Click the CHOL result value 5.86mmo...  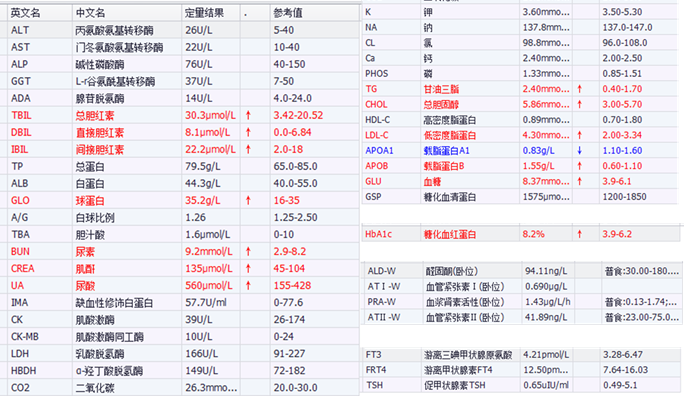[546, 105]
